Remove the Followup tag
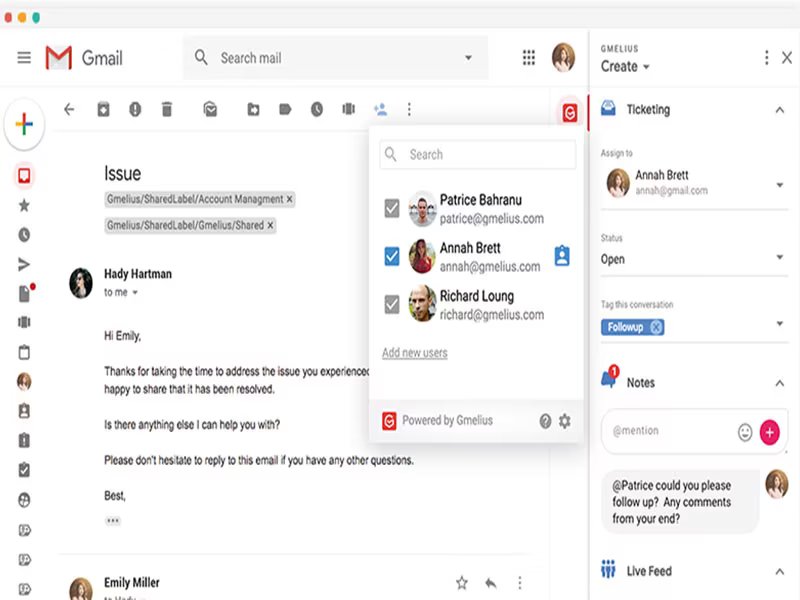The image size is (800, 600). tap(657, 327)
